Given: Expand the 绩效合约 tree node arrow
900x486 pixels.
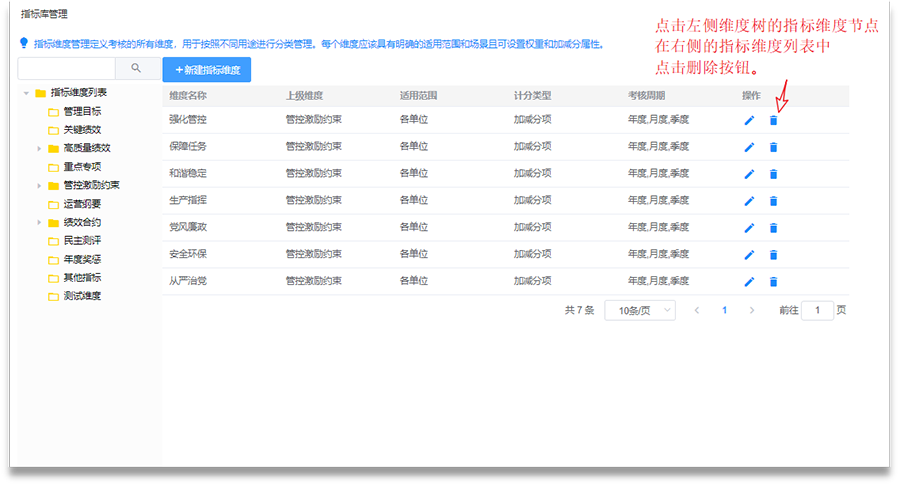Looking at the screenshot, I should tap(39, 222).
